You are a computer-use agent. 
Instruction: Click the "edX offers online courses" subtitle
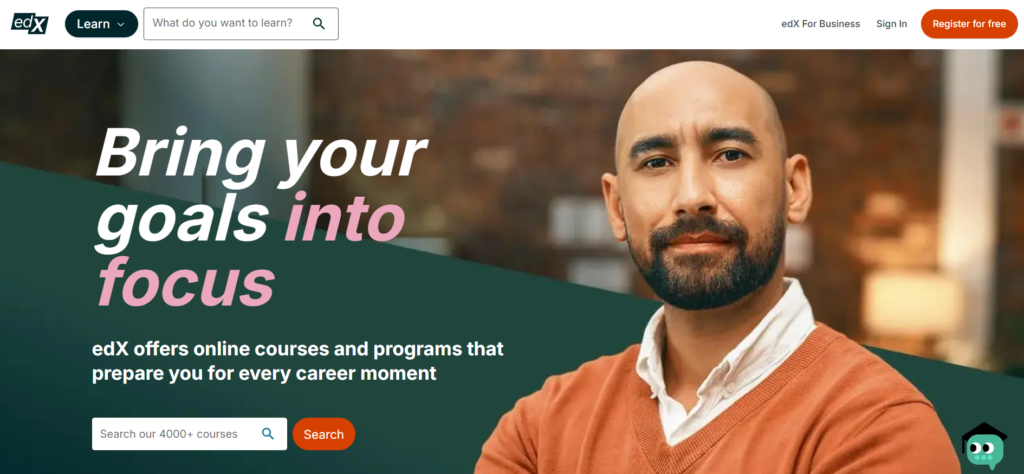tap(298, 361)
